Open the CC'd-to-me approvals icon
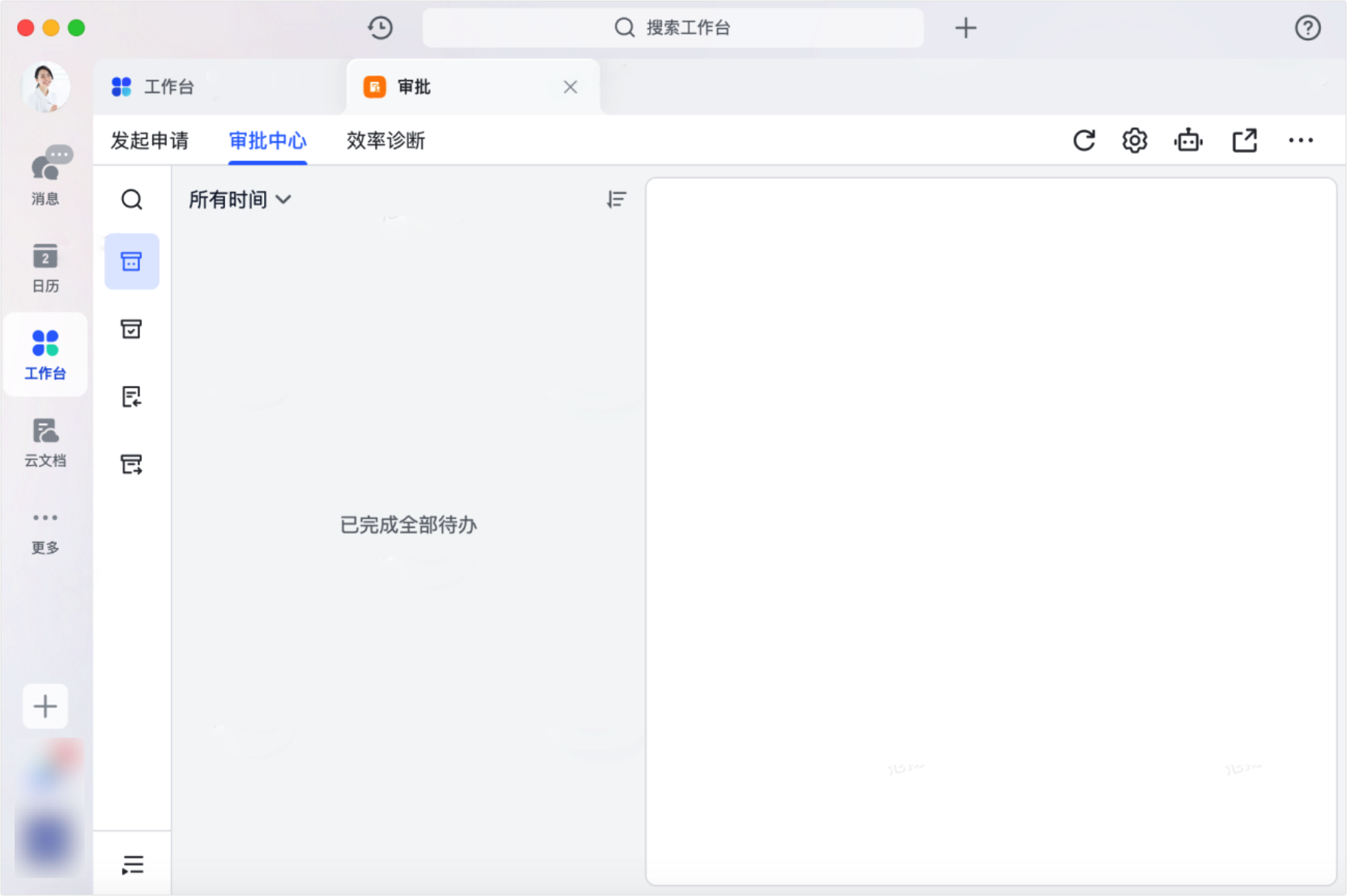 pyautogui.click(x=132, y=464)
